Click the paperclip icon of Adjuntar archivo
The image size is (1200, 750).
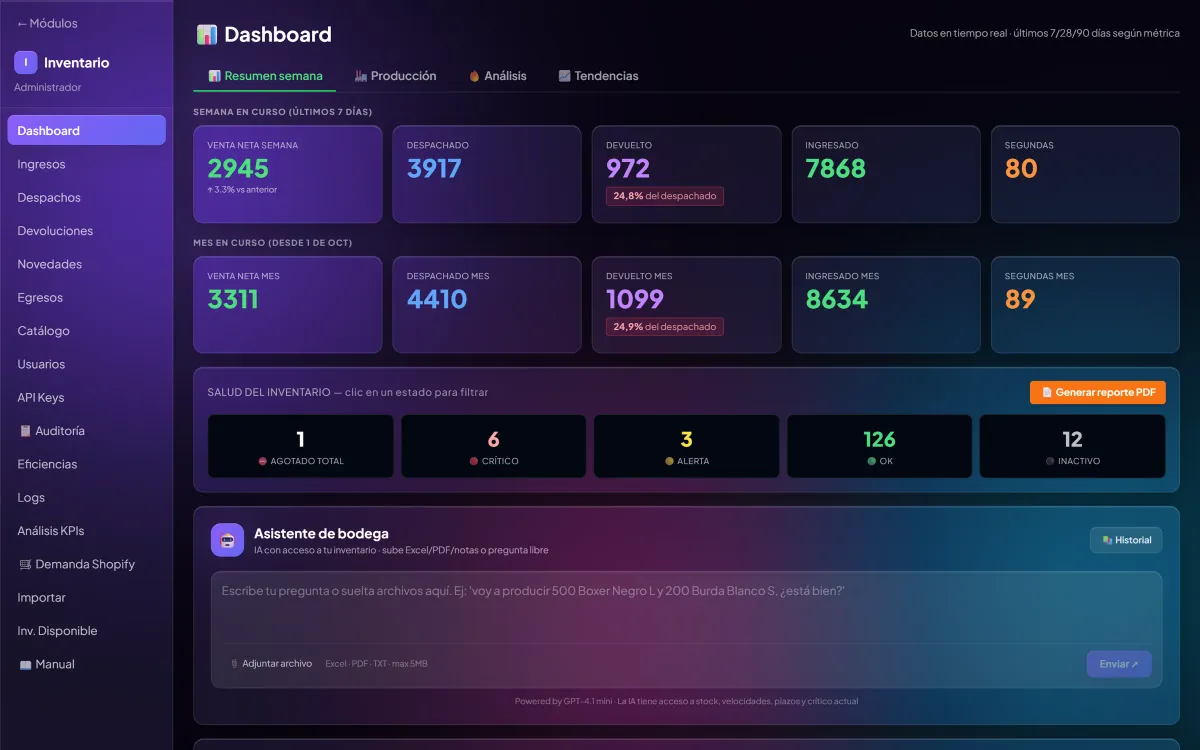[234, 664]
